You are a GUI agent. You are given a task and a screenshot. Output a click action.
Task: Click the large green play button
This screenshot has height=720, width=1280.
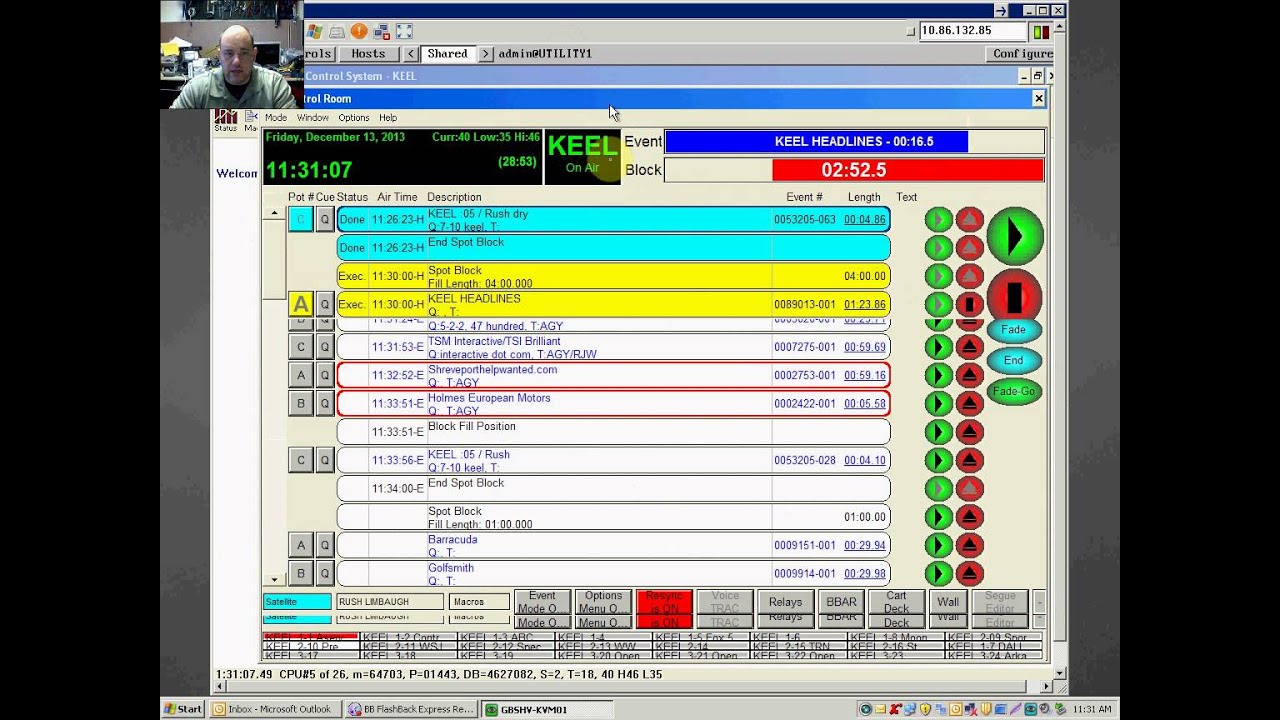point(1015,236)
